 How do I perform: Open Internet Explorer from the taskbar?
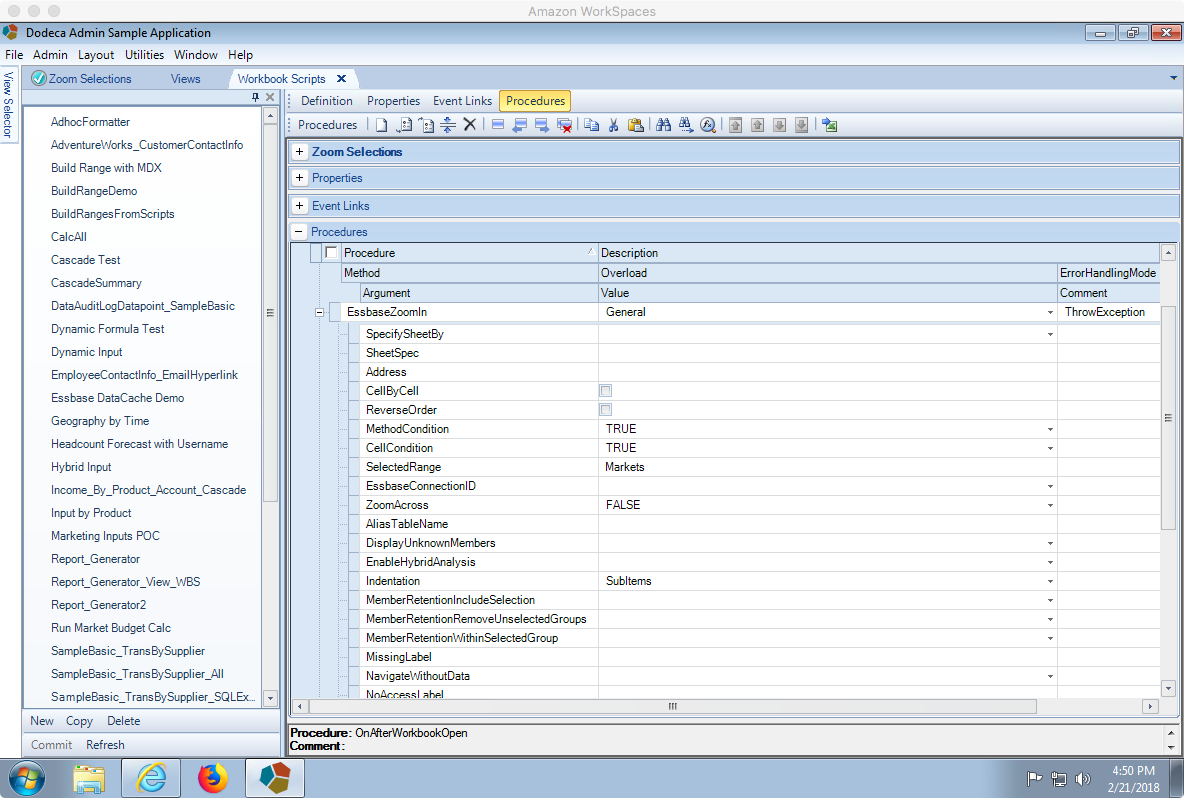(151, 778)
